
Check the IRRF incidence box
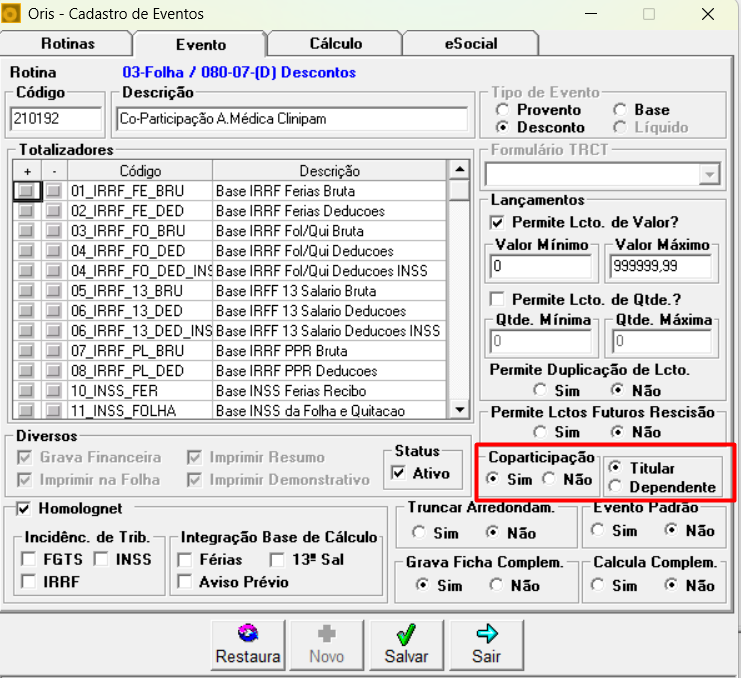point(29,582)
